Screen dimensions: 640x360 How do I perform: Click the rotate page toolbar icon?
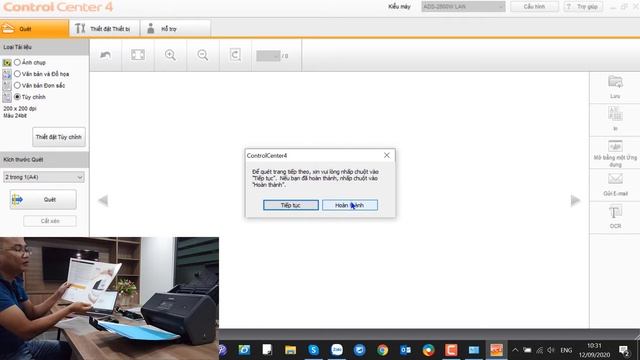pos(235,55)
